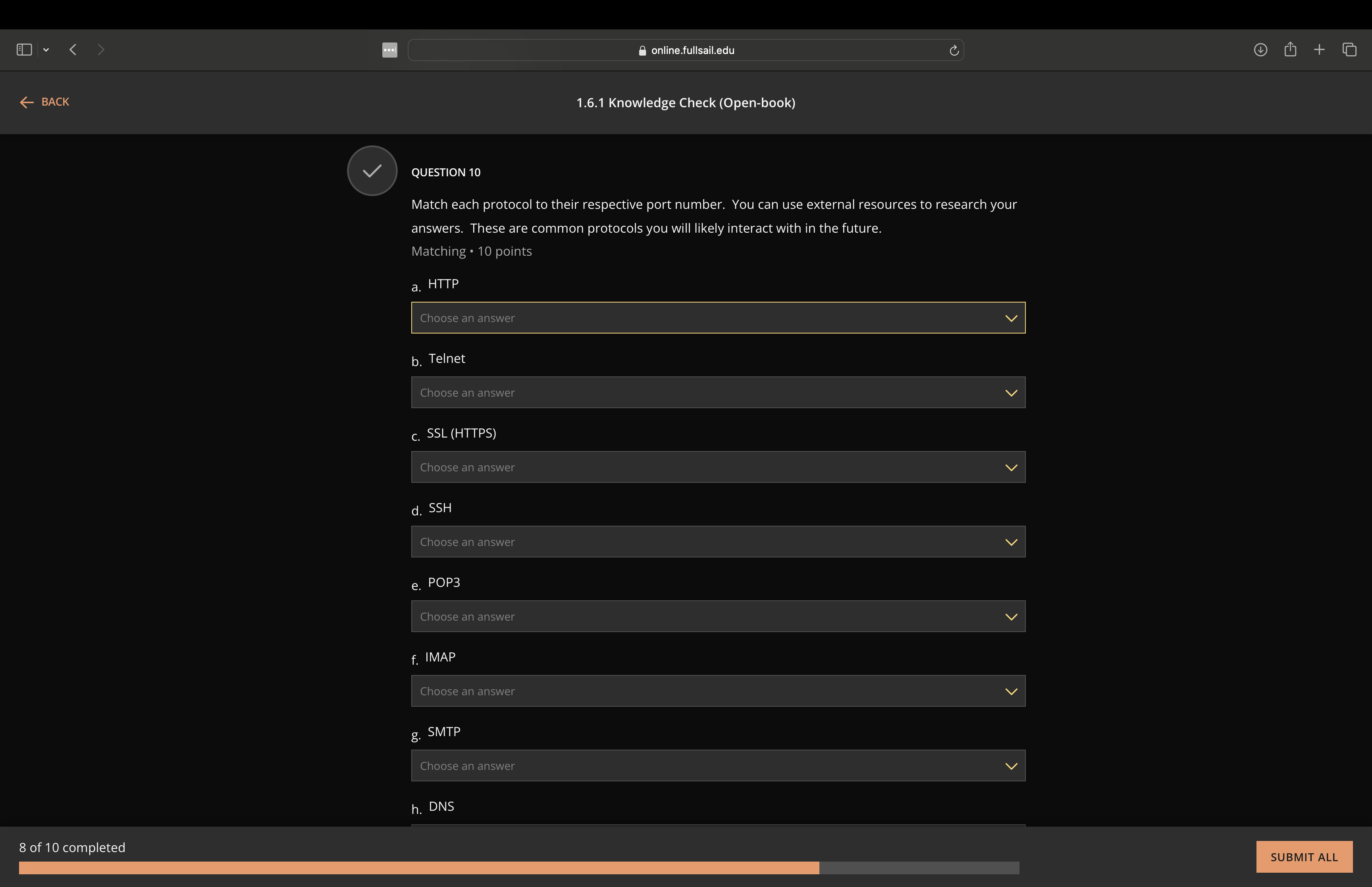Open the more options ellipsis beside the address bar

point(389,50)
